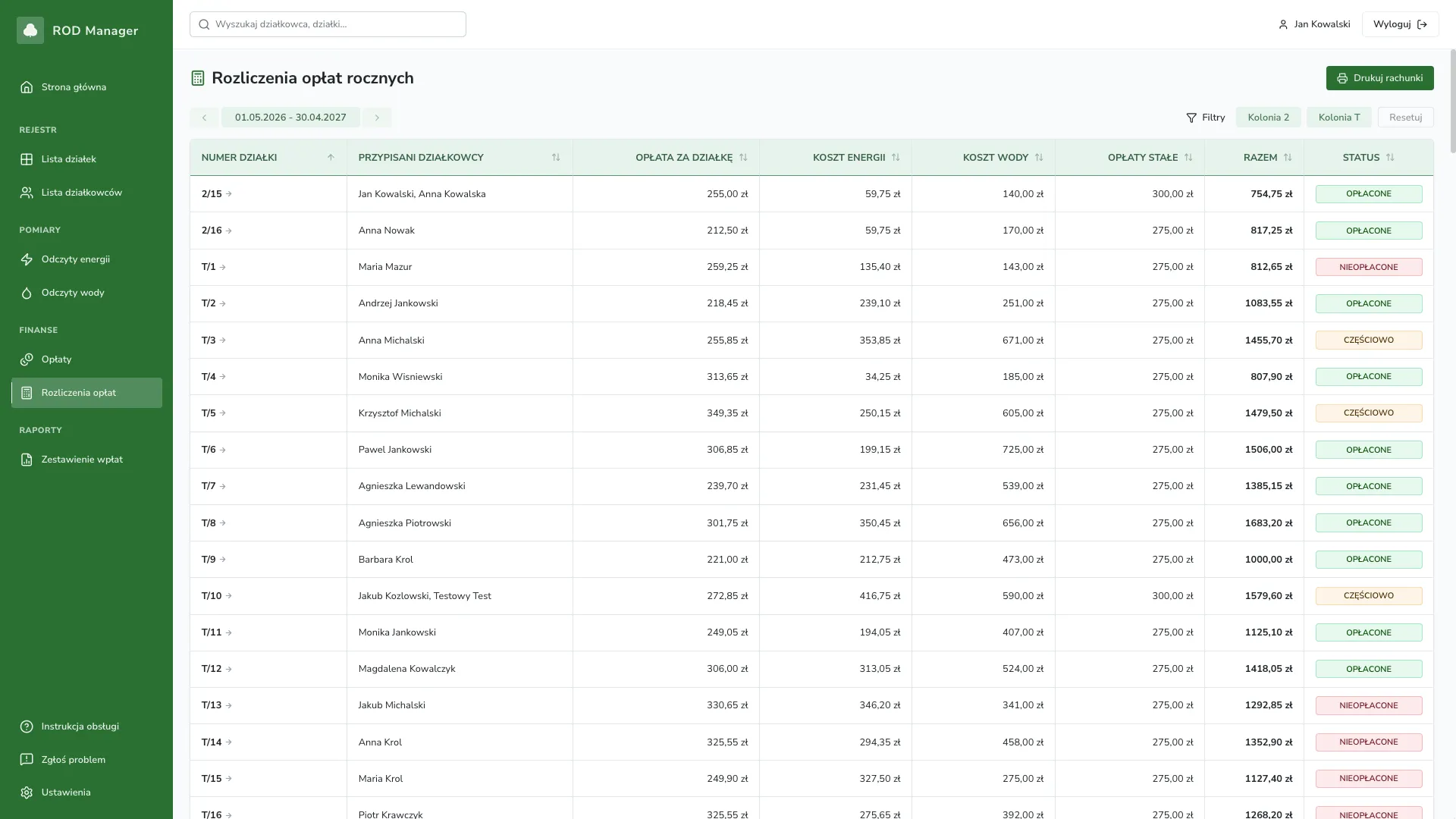Viewport: 1456px width, 819px height.
Task: Click the home icon beside Strona główna
Action: 27,87
